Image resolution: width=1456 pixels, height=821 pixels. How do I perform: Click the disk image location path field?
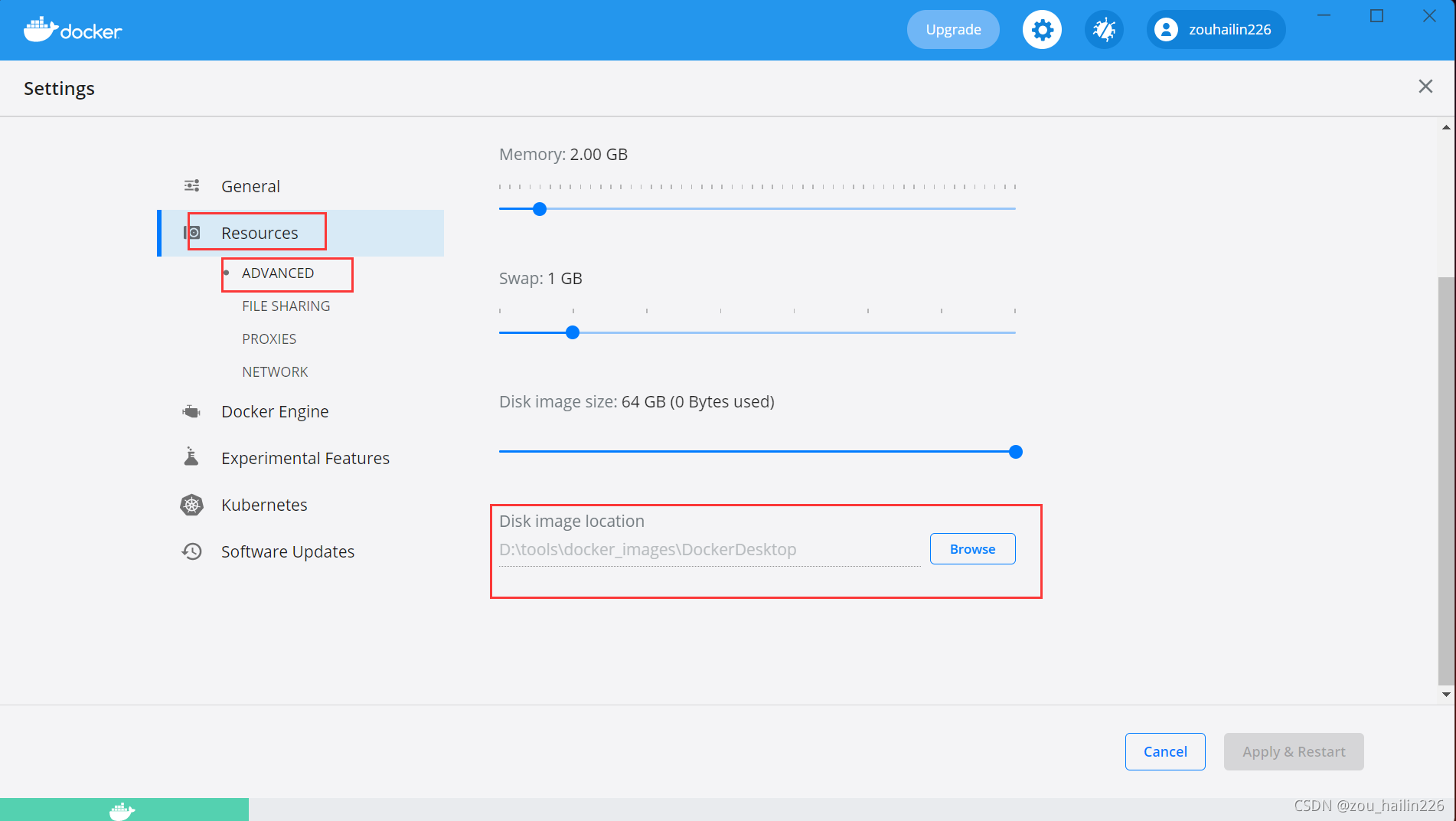coord(710,550)
